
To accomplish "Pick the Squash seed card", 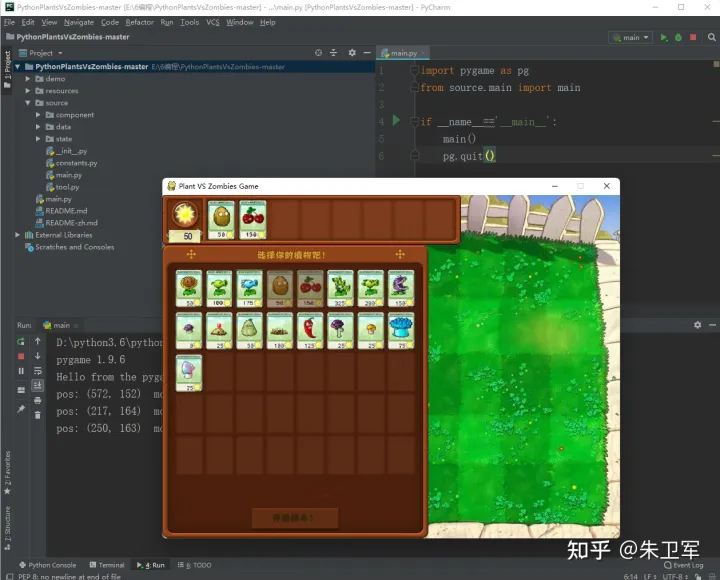I will coord(249,331).
